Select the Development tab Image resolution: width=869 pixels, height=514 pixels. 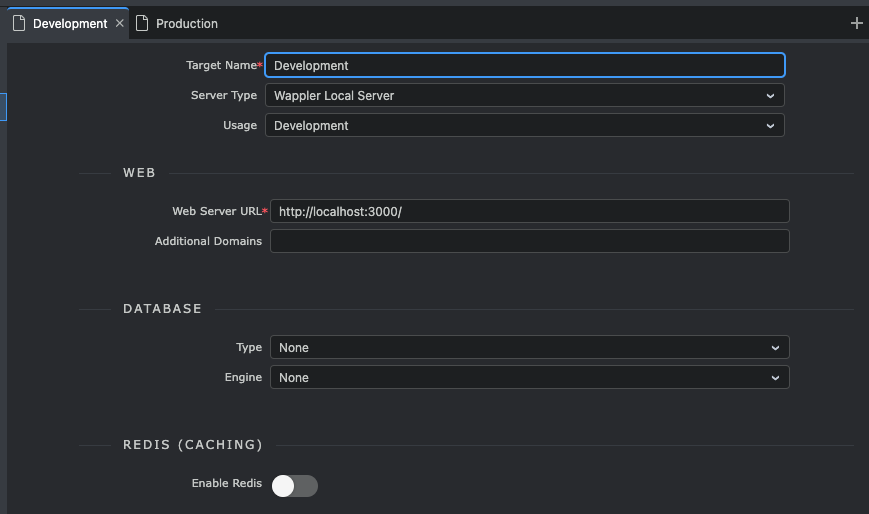(x=69, y=23)
